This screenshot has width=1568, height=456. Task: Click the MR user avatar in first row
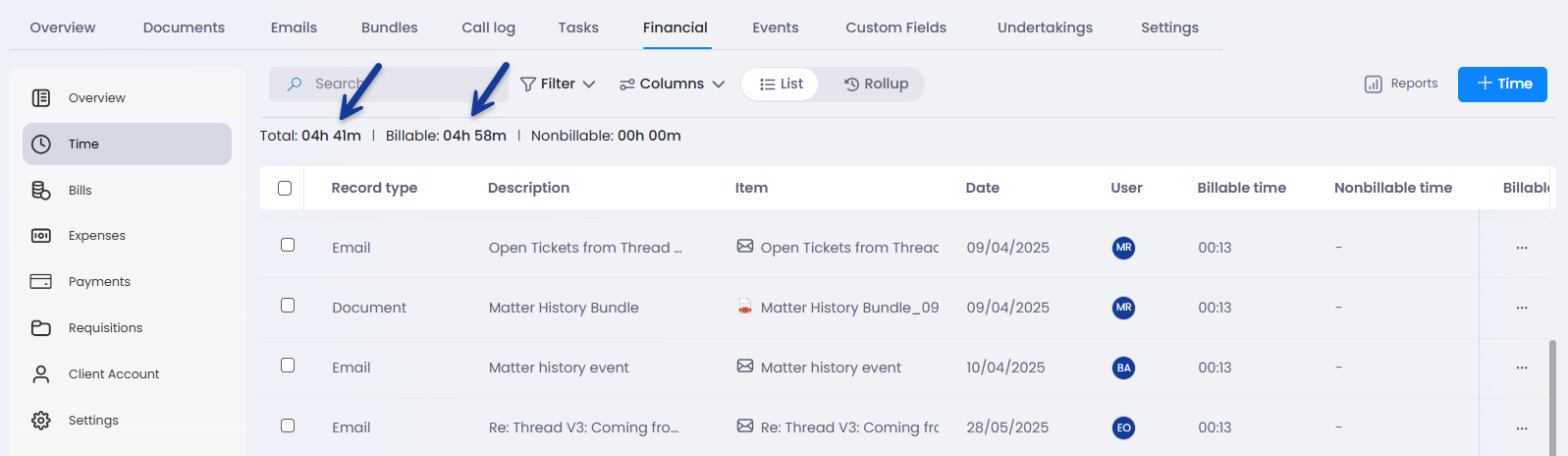pos(1124,248)
